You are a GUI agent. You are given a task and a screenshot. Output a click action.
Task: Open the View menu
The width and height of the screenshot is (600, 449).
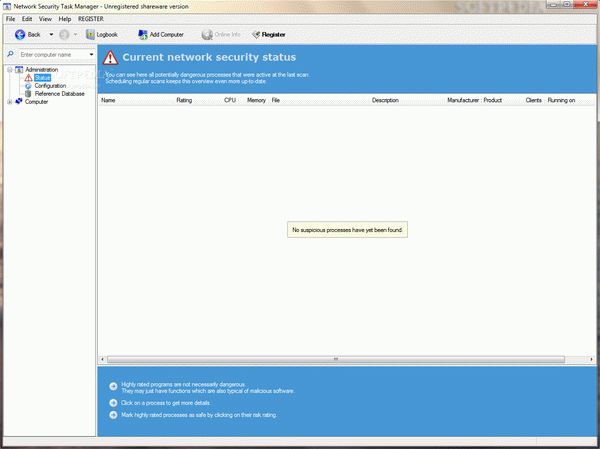(x=45, y=19)
